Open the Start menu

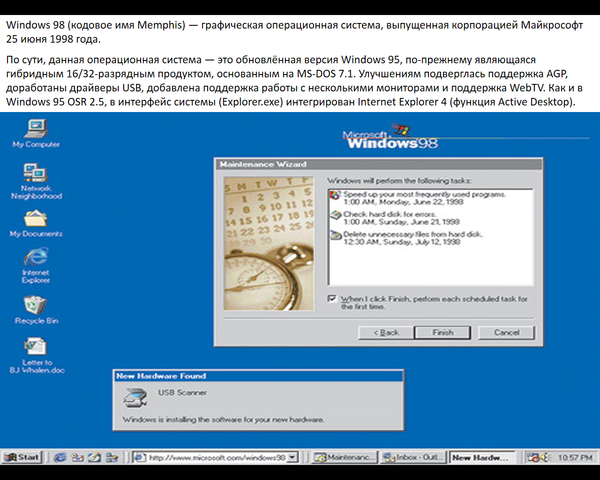pos(22,457)
